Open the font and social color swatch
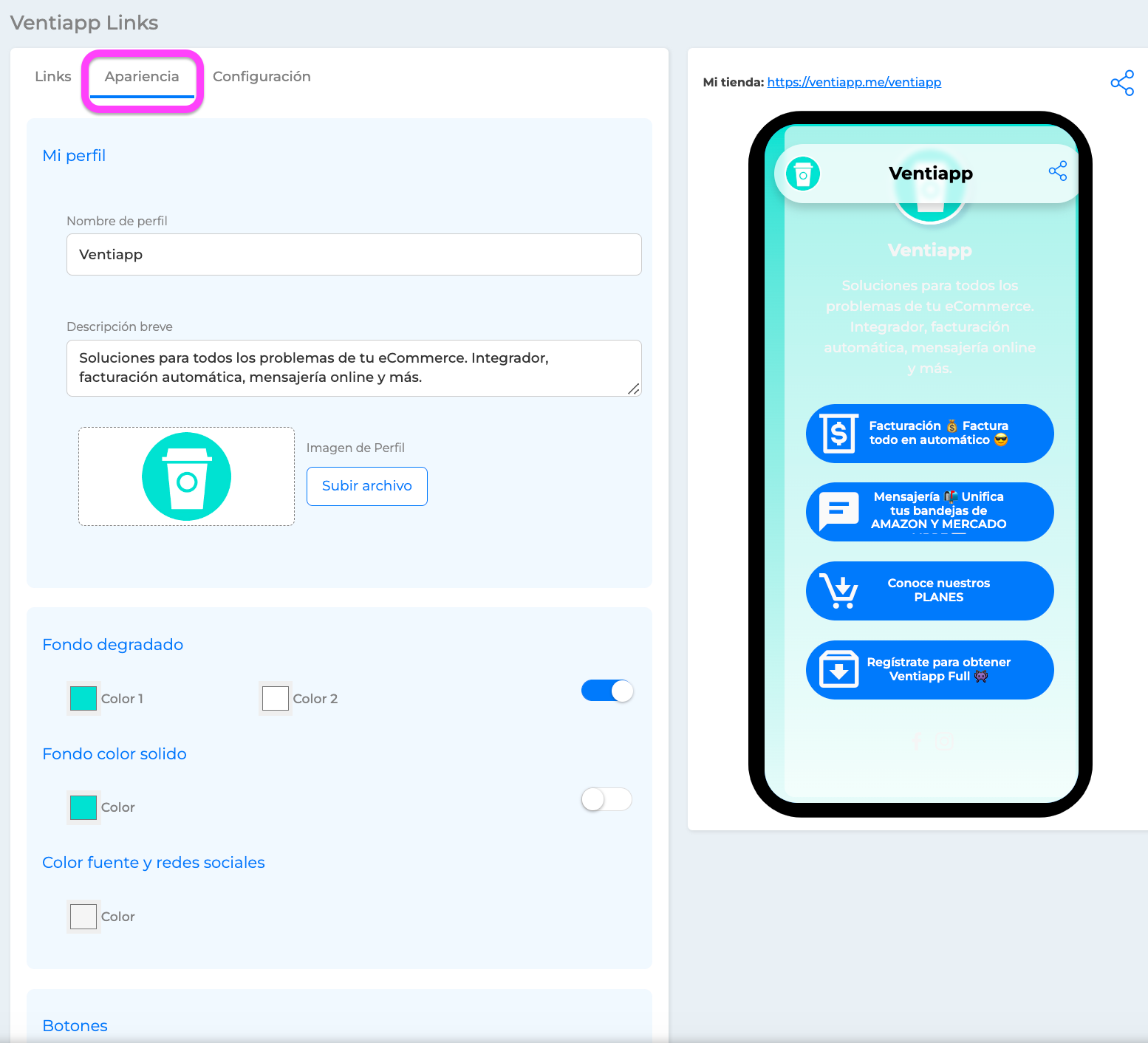The image size is (1148, 1043). 83,916
